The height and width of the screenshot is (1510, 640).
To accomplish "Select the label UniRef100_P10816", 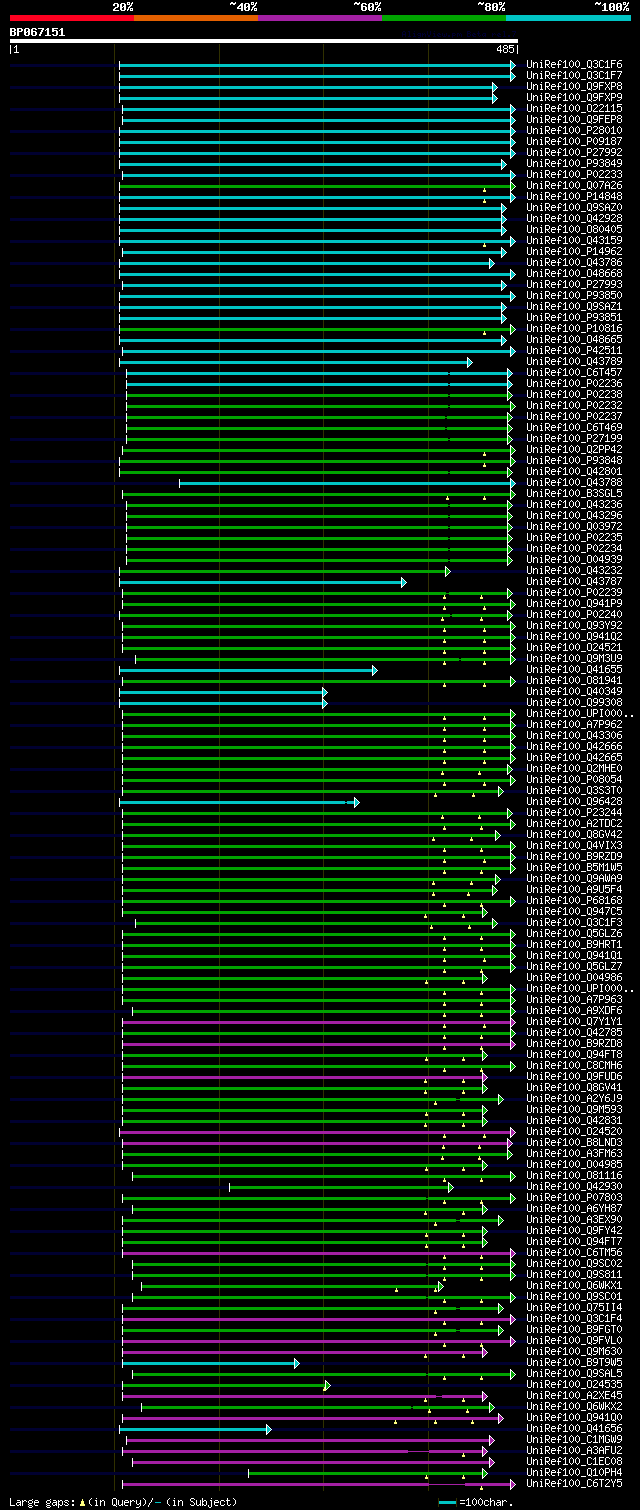I will click(x=575, y=329).
